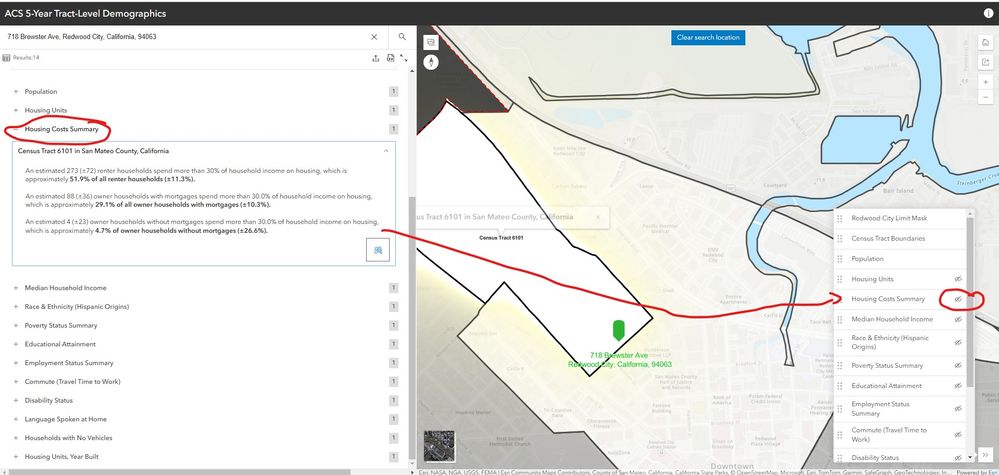Toggle visibility of Median Household Income layer
The height and width of the screenshot is (475, 999).
[958, 320]
